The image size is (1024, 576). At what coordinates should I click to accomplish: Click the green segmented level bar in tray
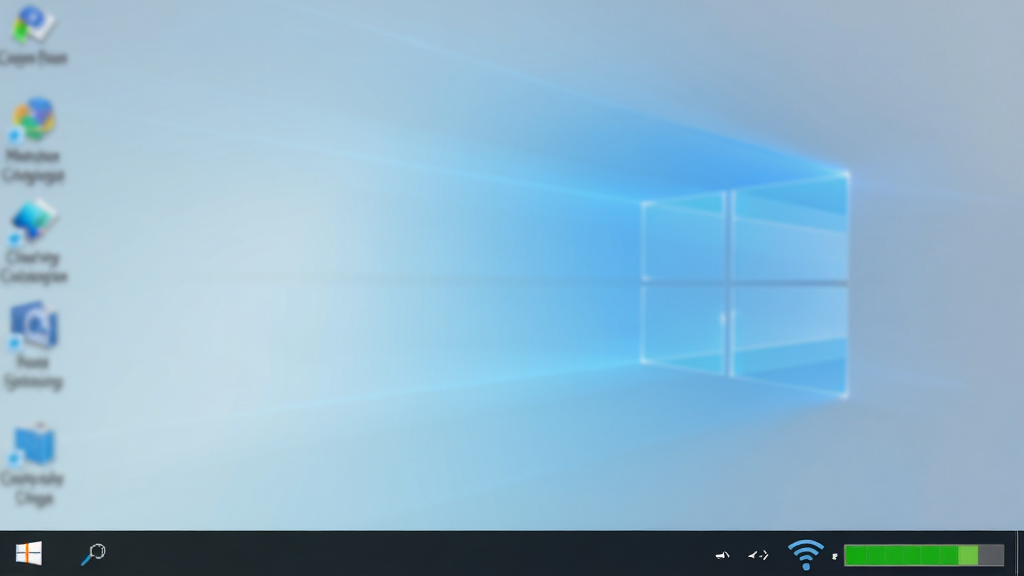923,555
